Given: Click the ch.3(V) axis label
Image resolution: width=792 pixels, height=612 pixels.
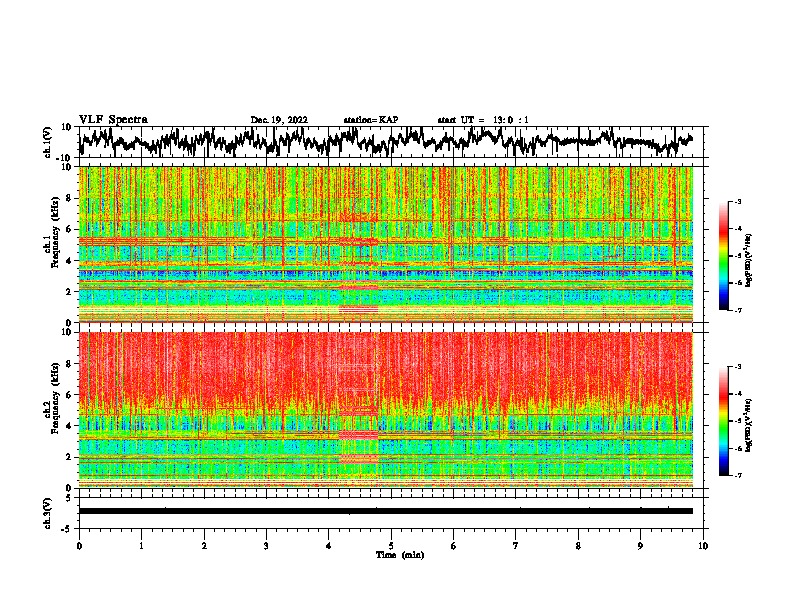Looking at the screenshot, I should (48, 514).
